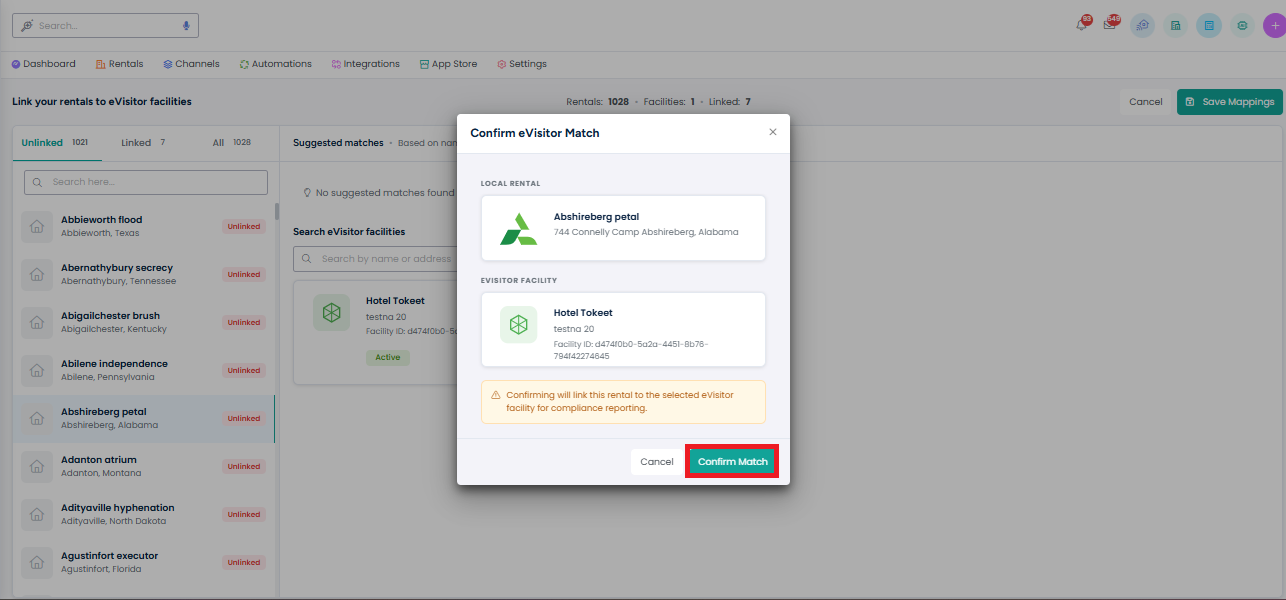Click house icon beside Adityaville hyphenation
Screen dimensions: 1286x600
(37, 514)
